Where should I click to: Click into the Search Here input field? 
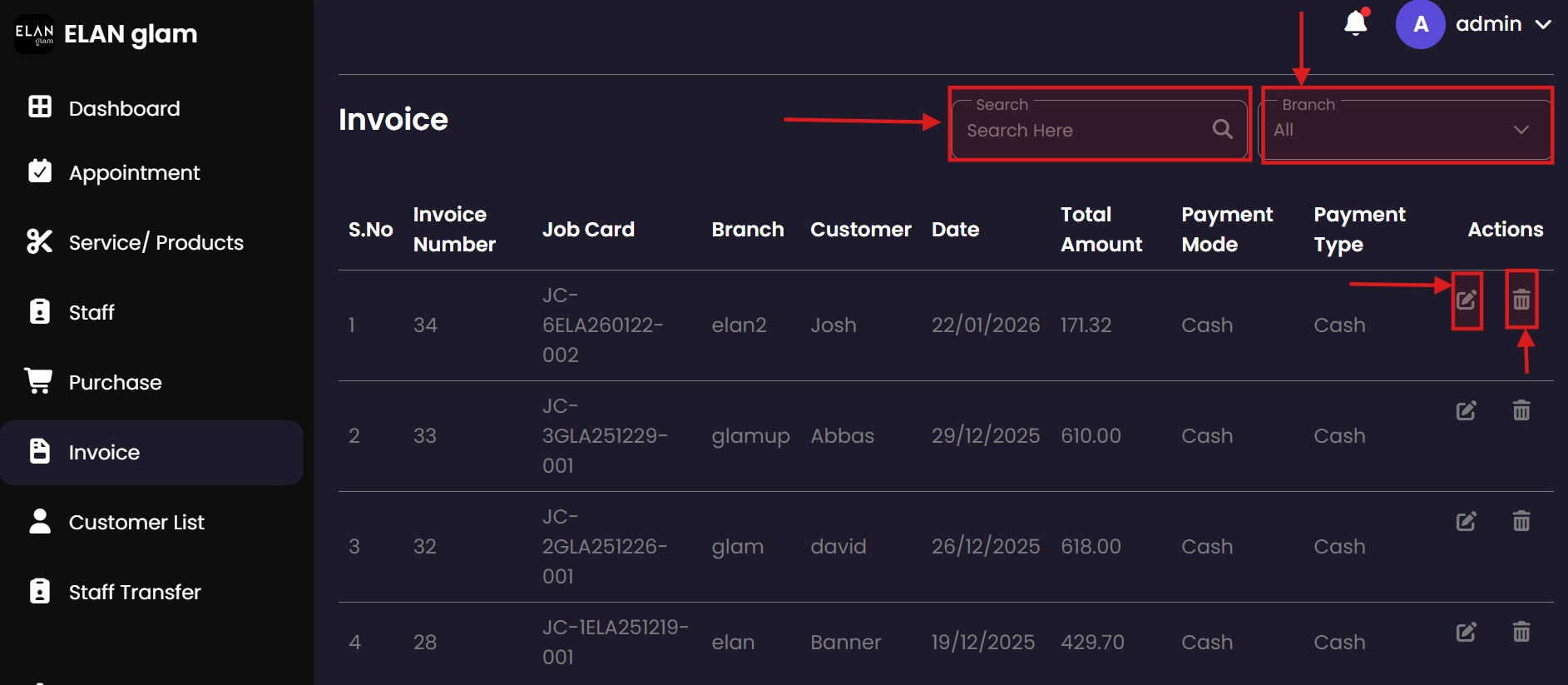click(1081, 131)
